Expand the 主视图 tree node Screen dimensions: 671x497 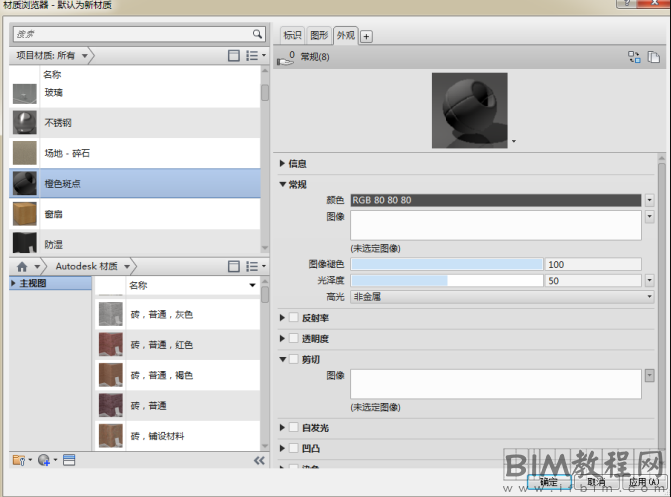point(14,285)
